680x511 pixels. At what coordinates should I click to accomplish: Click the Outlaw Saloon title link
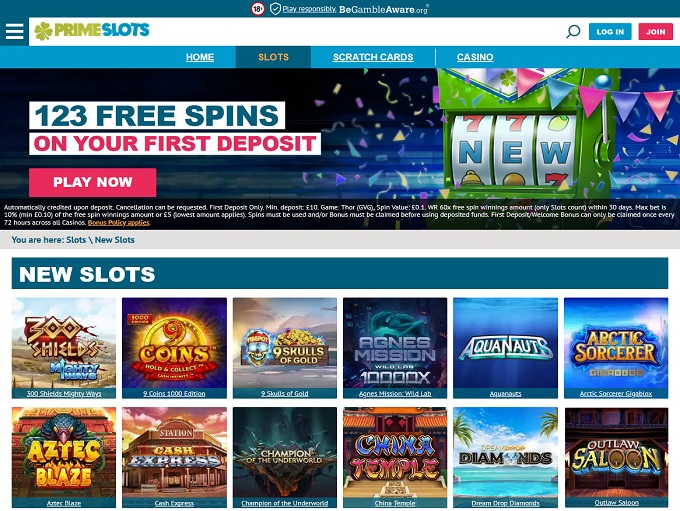click(616, 502)
